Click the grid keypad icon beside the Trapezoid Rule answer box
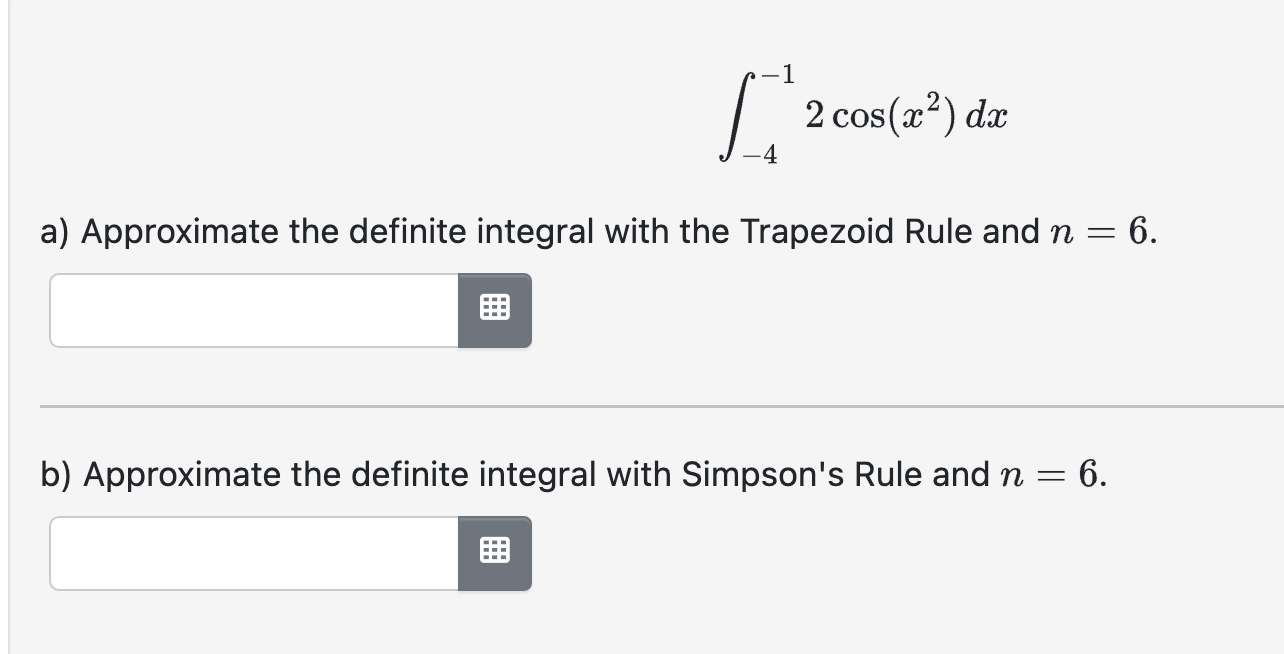 [495, 310]
